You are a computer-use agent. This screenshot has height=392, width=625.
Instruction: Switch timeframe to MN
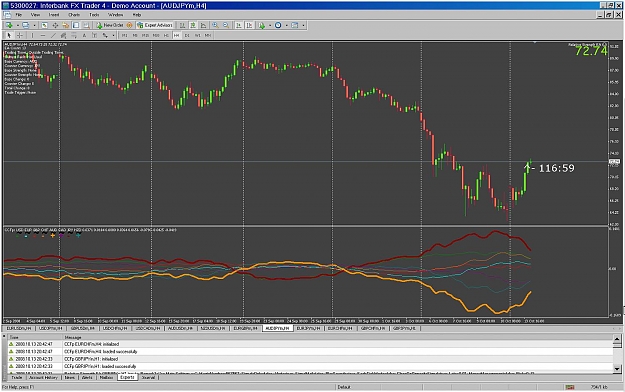pos(208,35)
